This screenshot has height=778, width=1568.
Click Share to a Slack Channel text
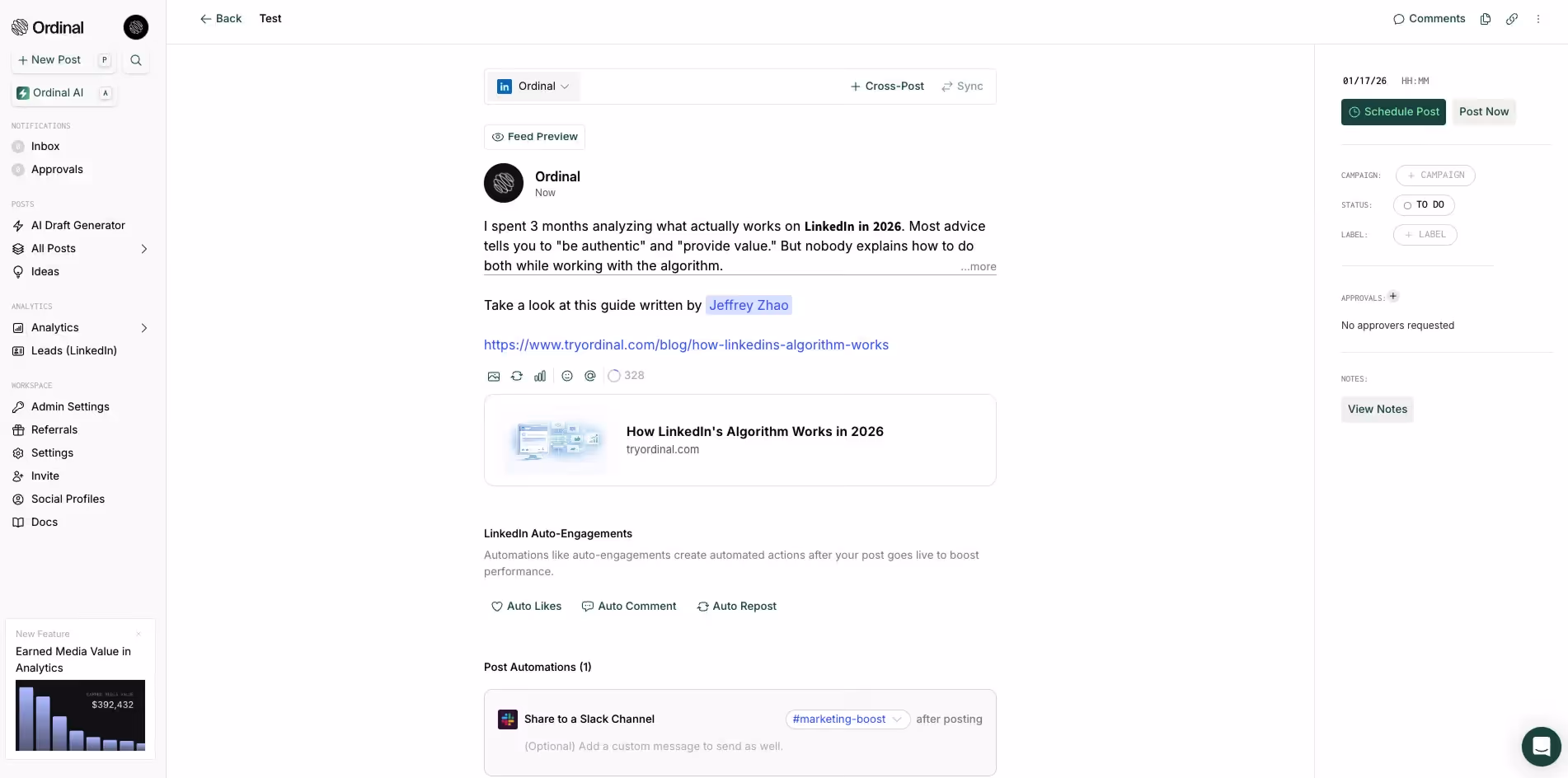(589, 719)
